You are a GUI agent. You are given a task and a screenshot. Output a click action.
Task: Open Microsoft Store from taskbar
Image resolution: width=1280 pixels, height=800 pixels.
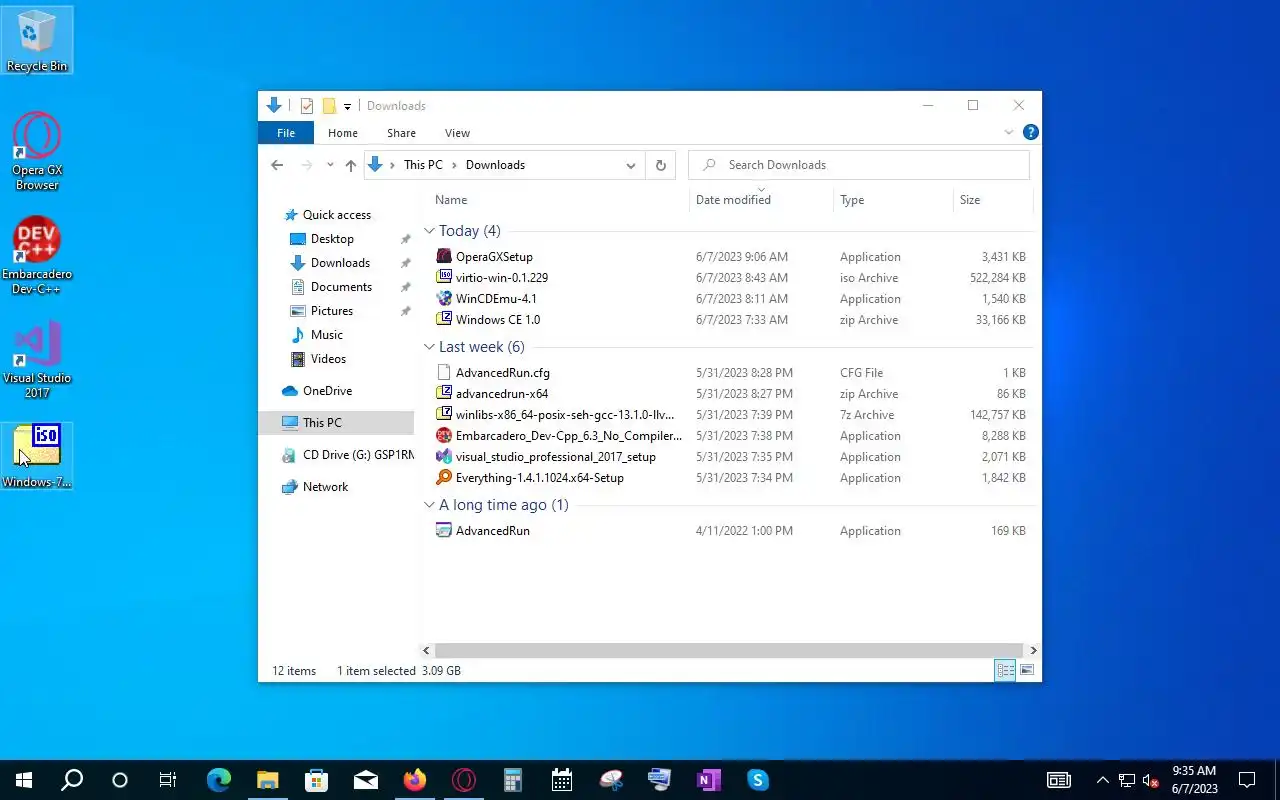[x=316, y=780]
